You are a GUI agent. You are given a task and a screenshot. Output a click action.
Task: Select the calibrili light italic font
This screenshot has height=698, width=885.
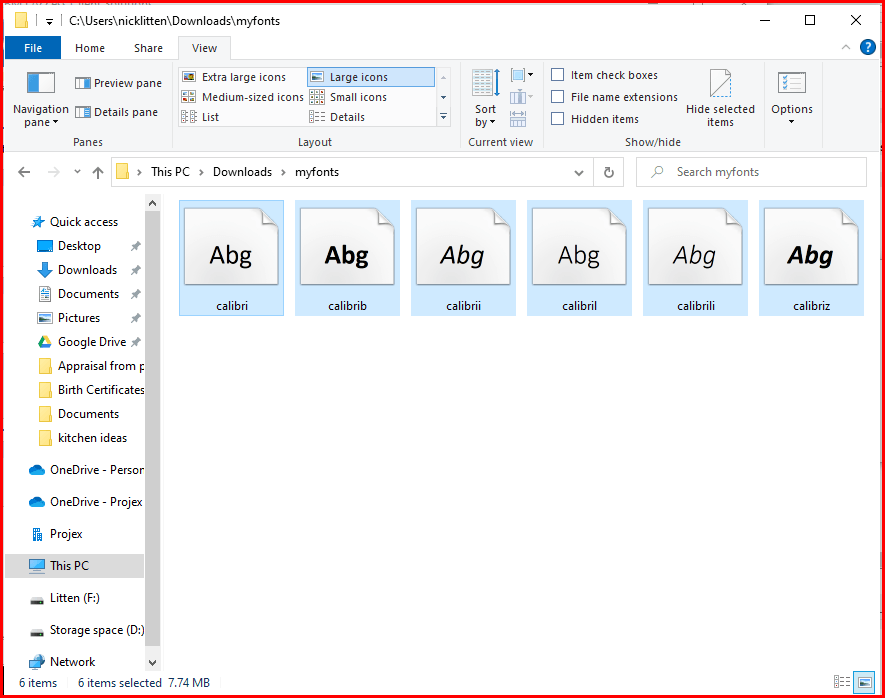(695, 258)
